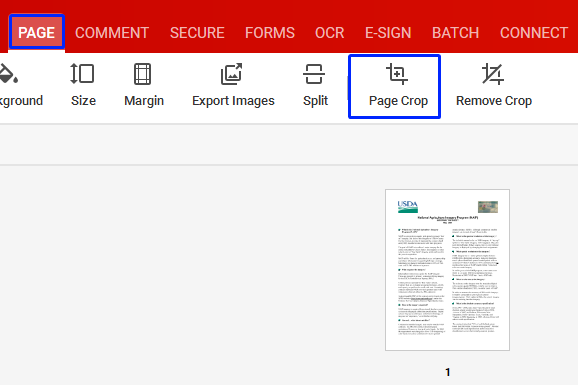Click the Background paint bucket icon
Screen dimensions: 578x385
8,74
